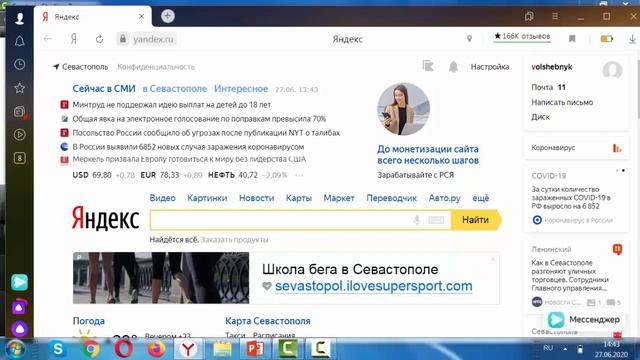Toggle battery saver icon in toolbar
The height and width of the screenshot is (360, 640).
pyautogui.click(x=607, y=39)
